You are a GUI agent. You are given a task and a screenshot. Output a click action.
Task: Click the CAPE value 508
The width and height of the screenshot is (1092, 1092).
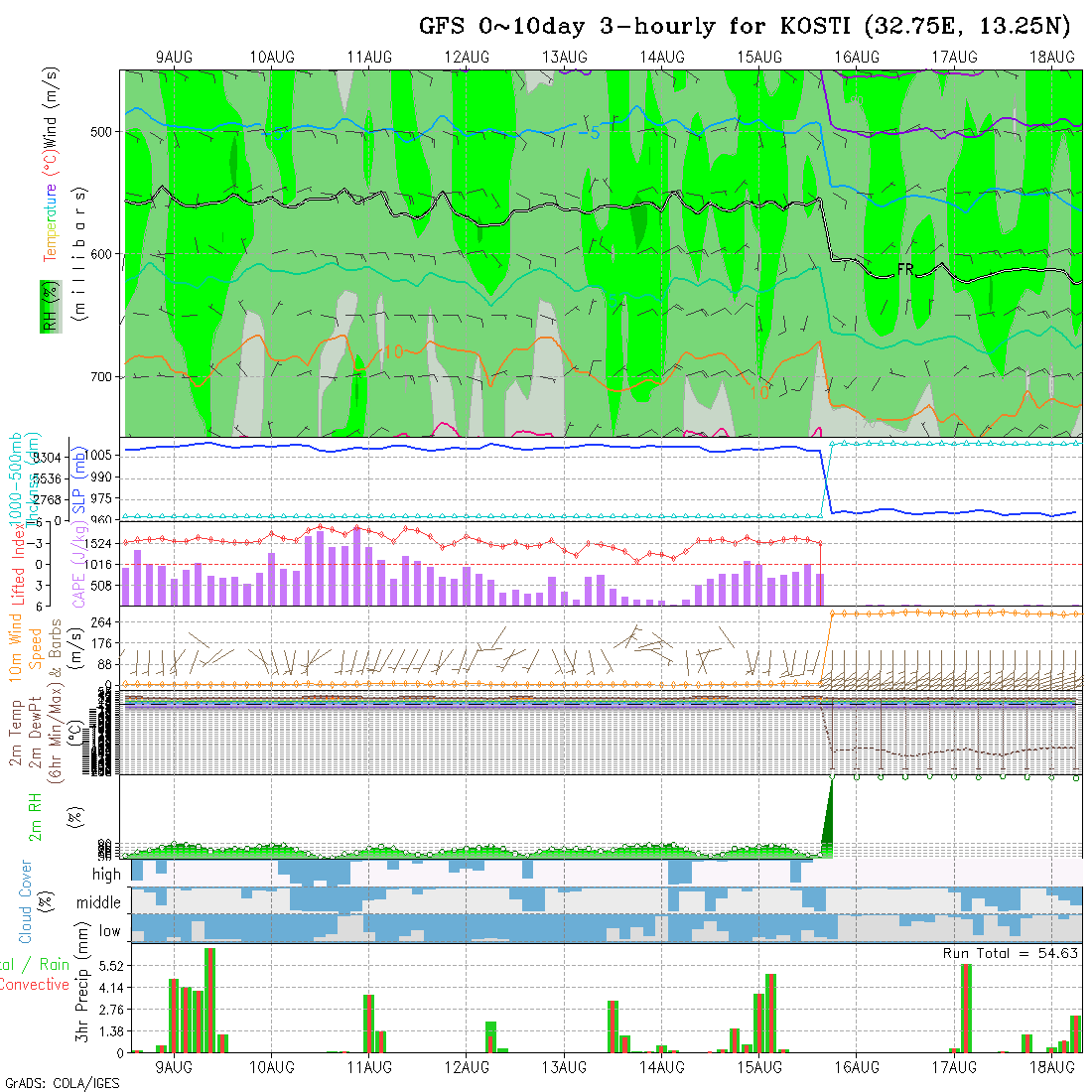tap(101, 586)
